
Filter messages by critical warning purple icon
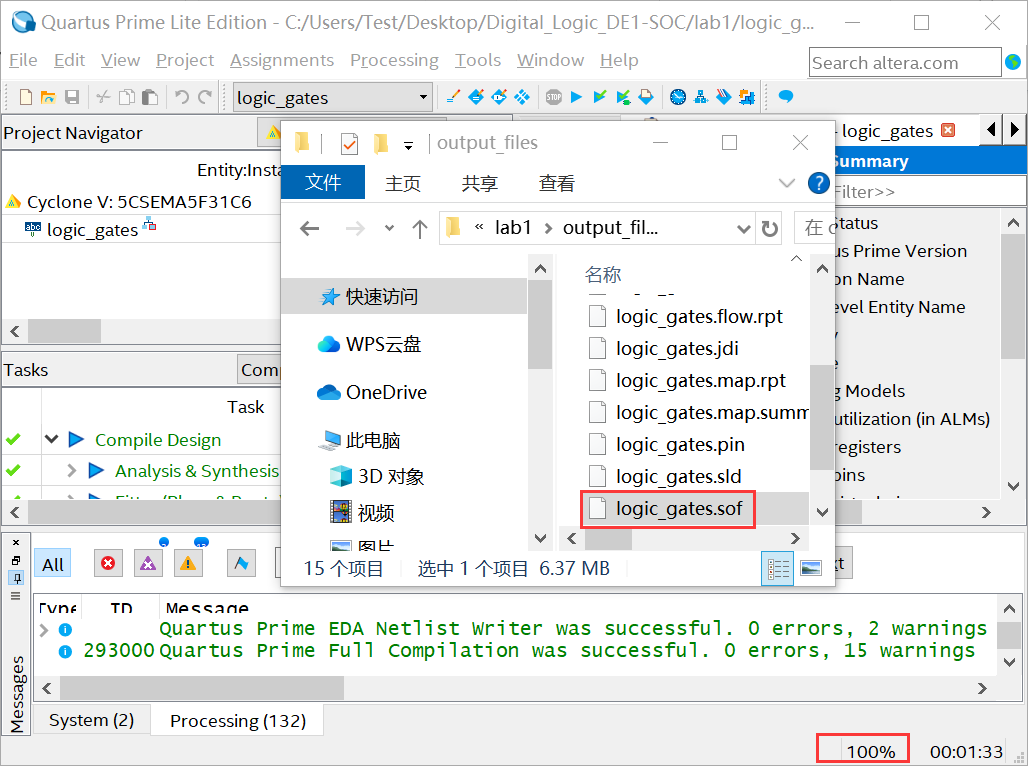(x=148, y=563)
